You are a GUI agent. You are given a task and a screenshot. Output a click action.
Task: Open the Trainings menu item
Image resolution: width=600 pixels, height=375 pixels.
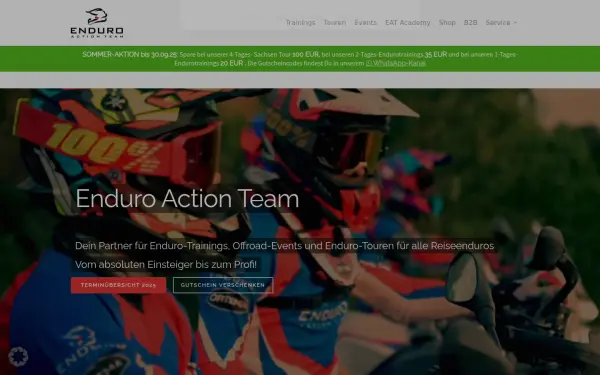tap(300, 23)
